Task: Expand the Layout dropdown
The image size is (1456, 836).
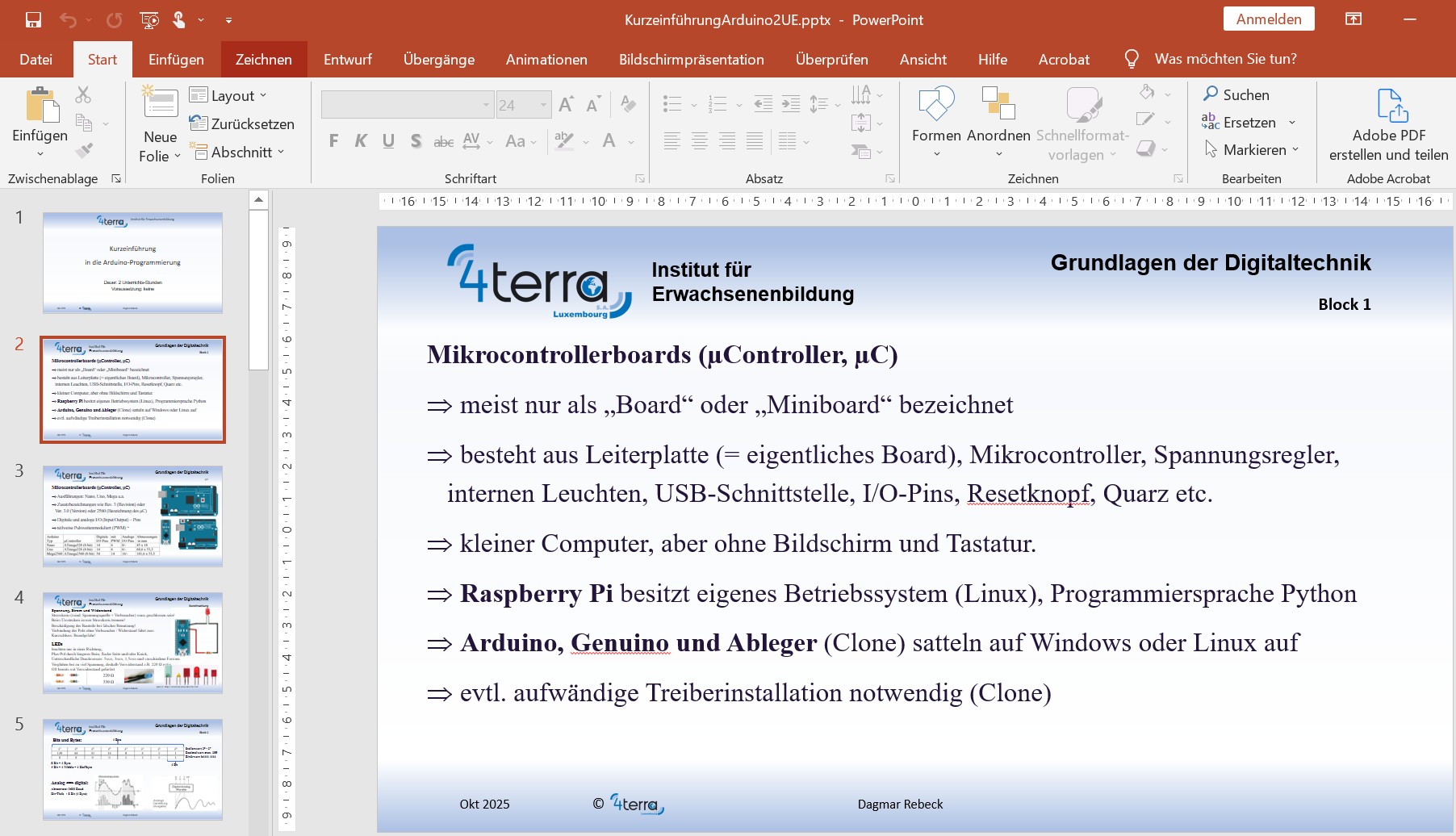Action: (x=228, y=96)
